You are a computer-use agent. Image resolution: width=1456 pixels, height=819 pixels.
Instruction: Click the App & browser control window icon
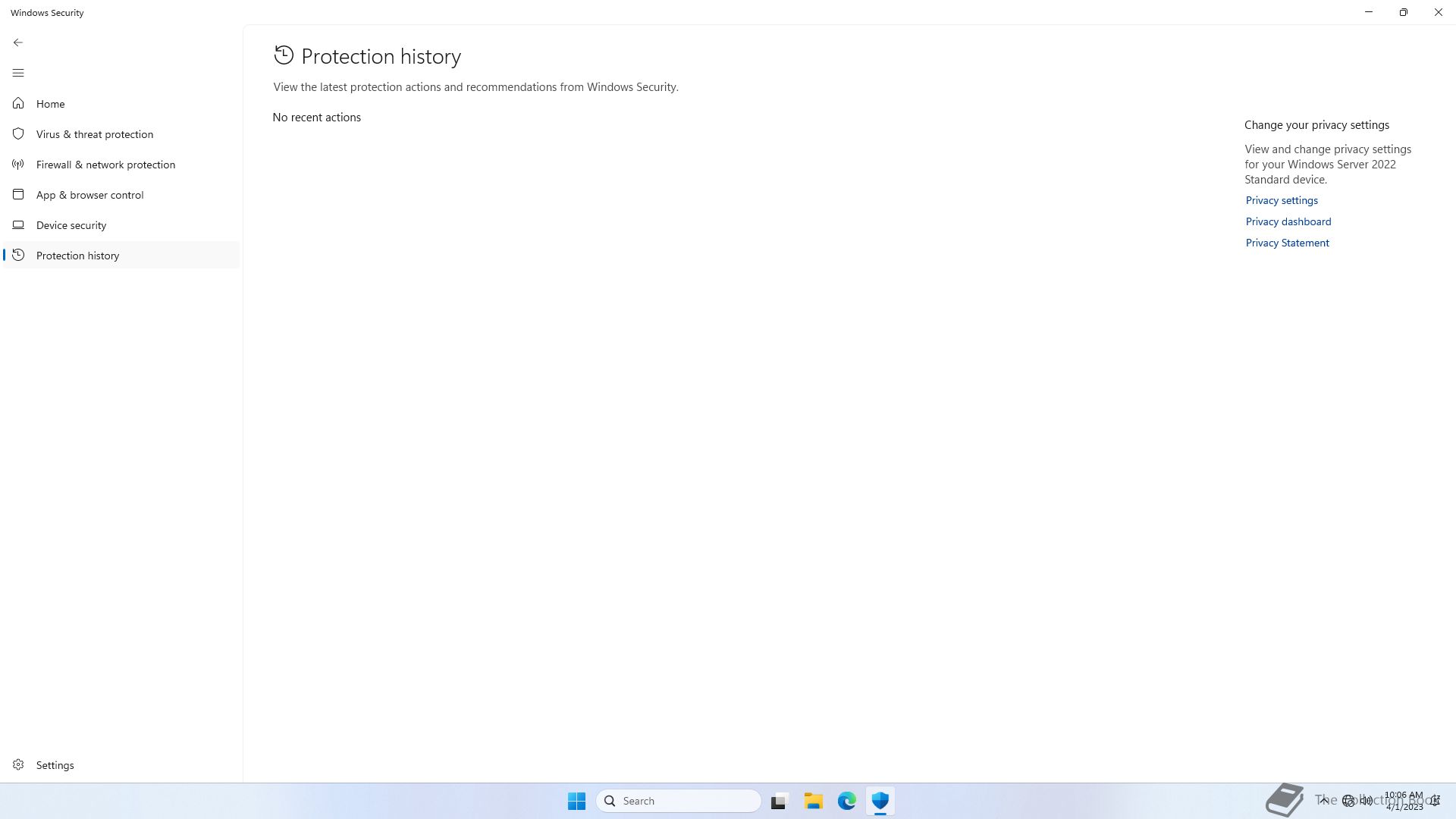[18, 194]
